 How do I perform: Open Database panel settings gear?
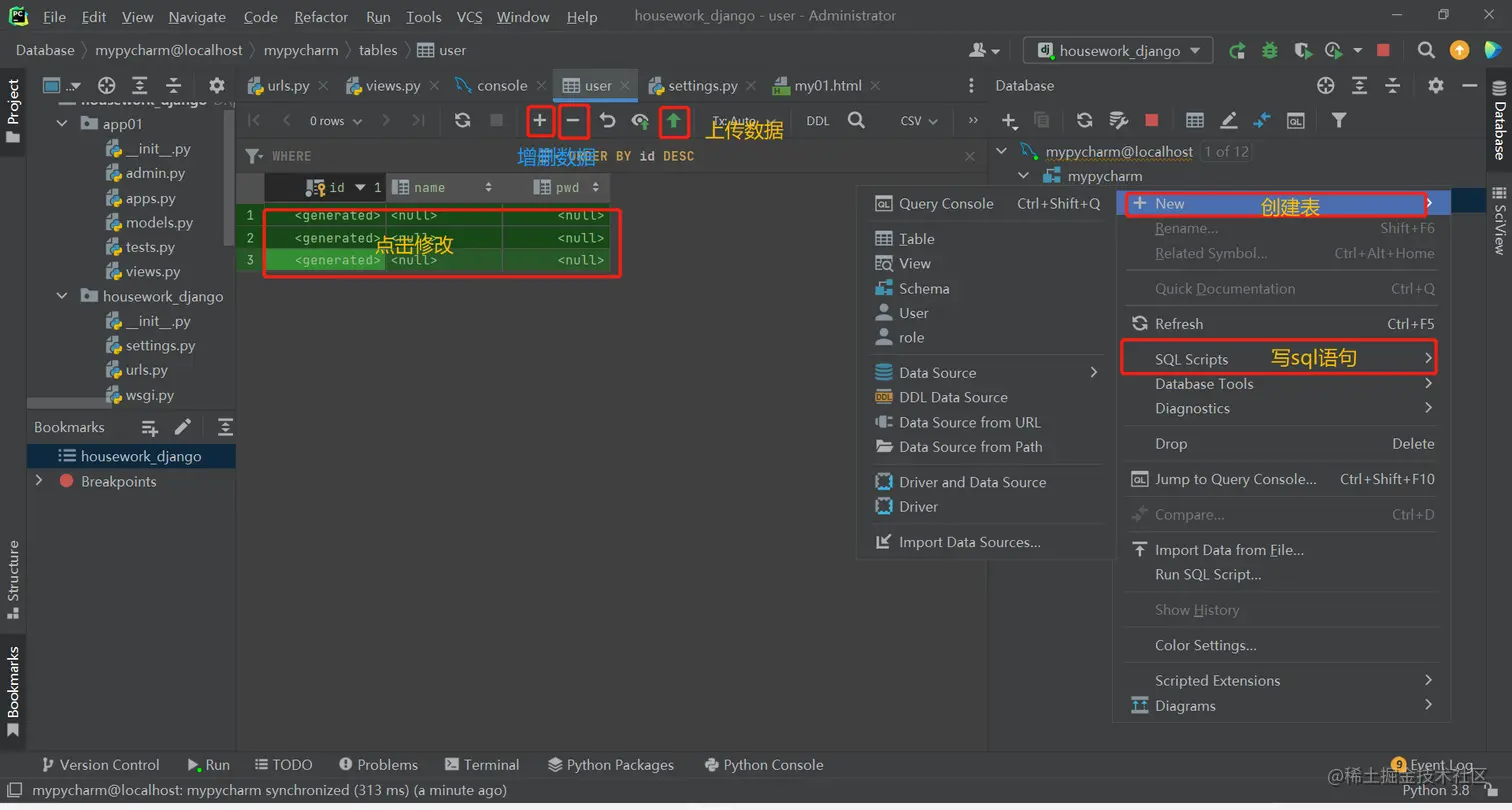click(1436, 86)
